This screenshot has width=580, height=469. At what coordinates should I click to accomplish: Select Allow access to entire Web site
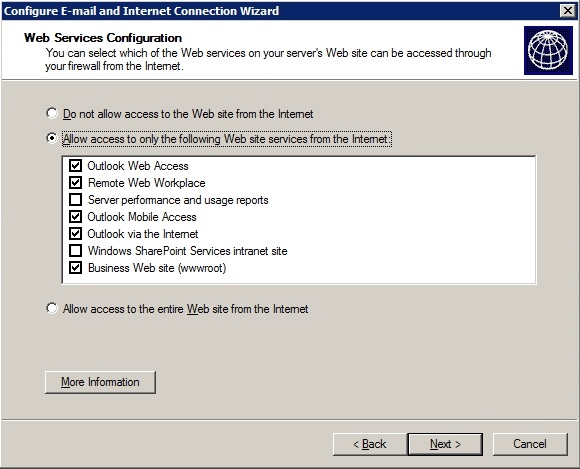52,308
